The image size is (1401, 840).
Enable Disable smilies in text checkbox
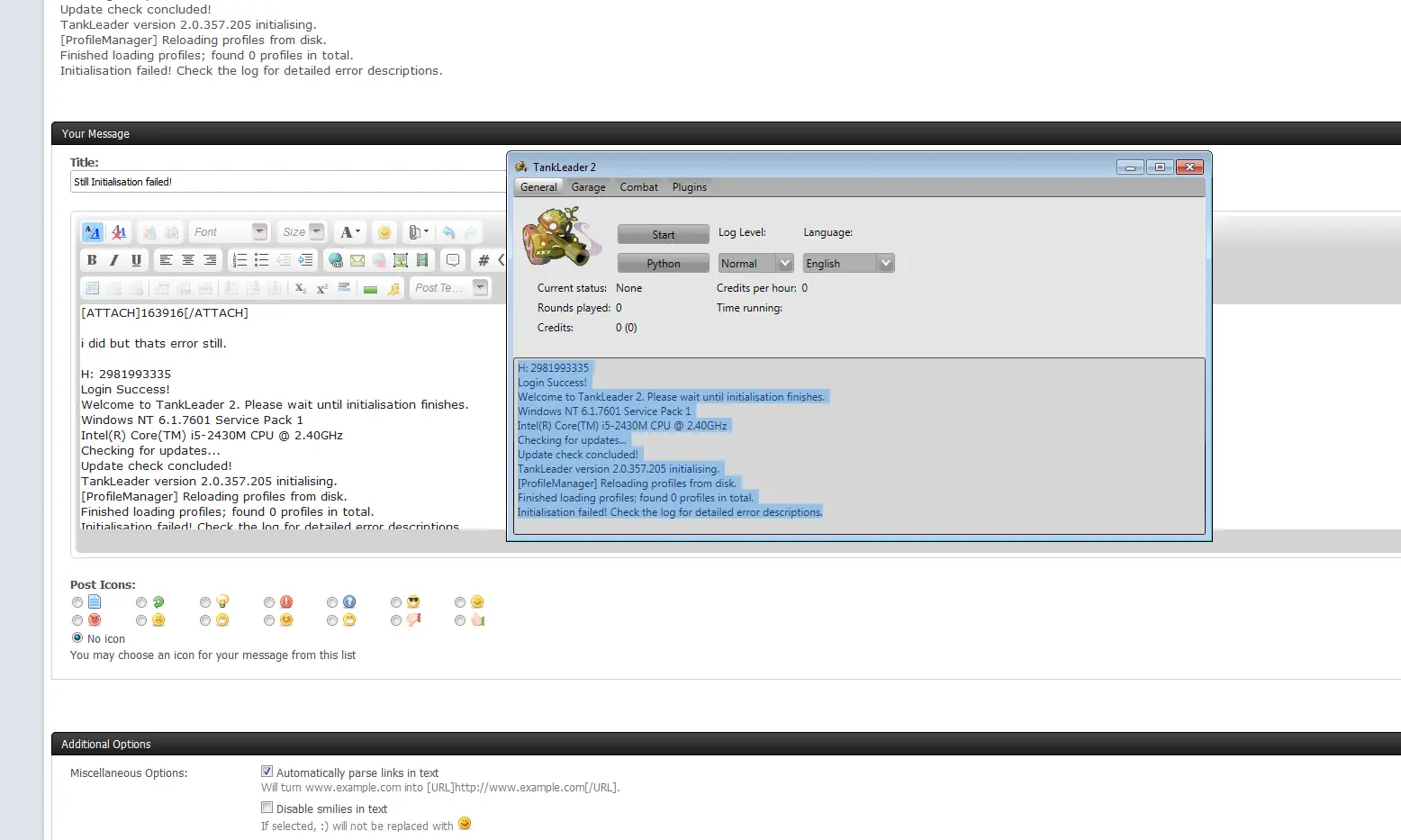(x=267, y=808)
